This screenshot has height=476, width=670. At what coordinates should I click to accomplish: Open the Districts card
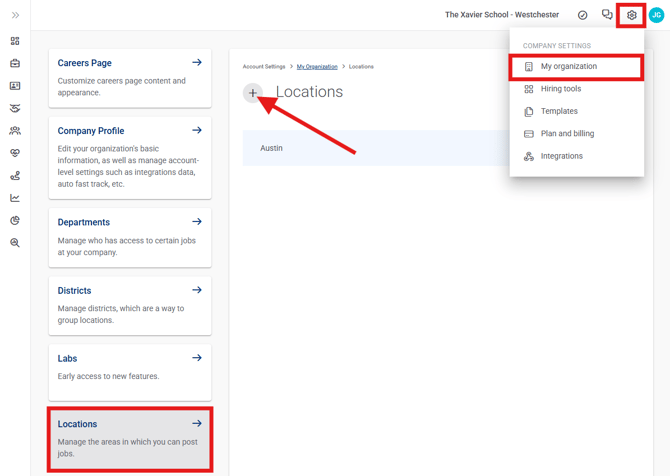tap(130, 306)
